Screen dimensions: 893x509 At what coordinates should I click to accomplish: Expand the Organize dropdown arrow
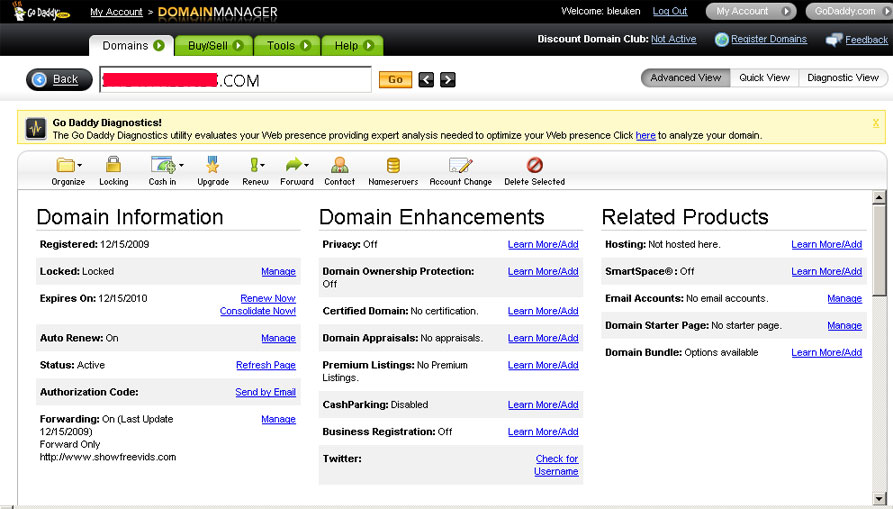point(80,165)
